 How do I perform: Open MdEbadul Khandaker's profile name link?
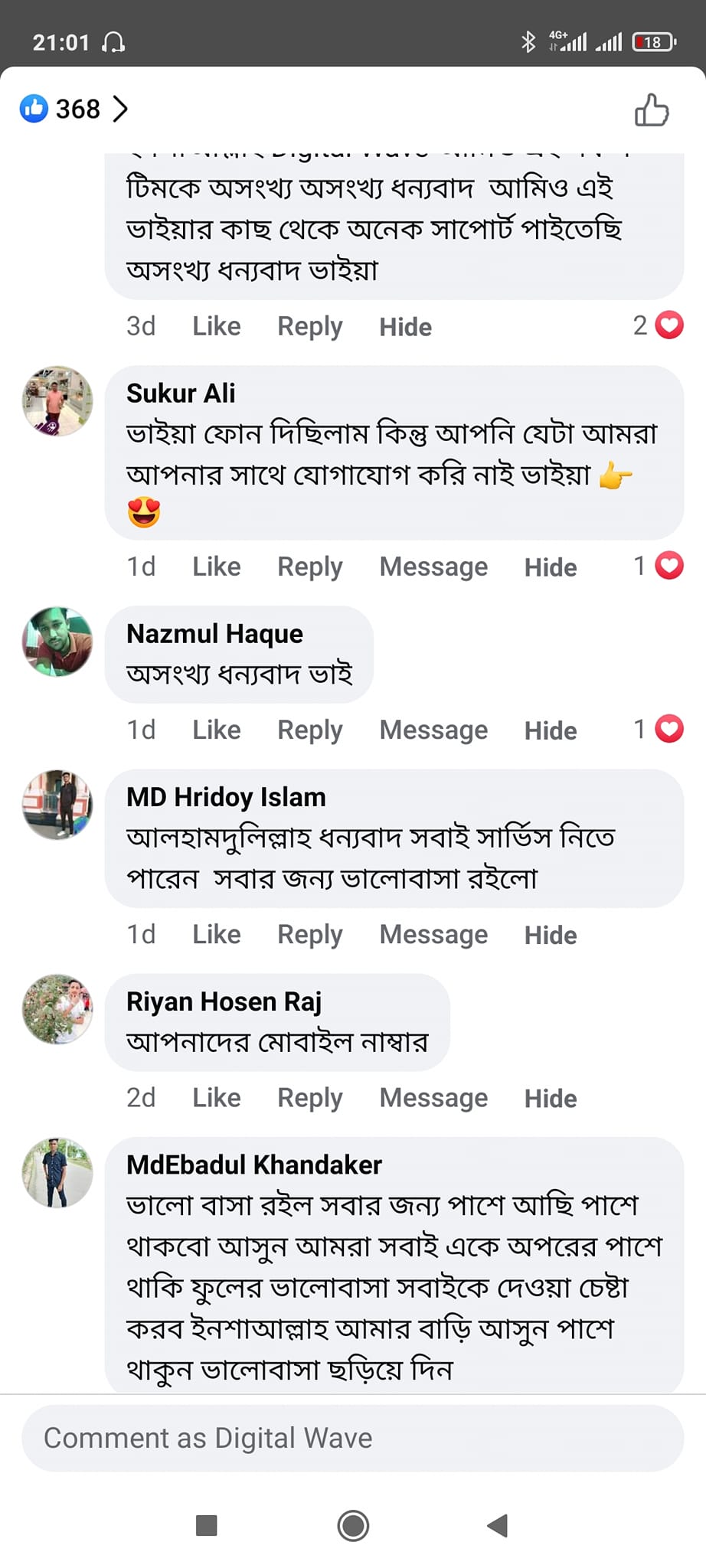253,1165
